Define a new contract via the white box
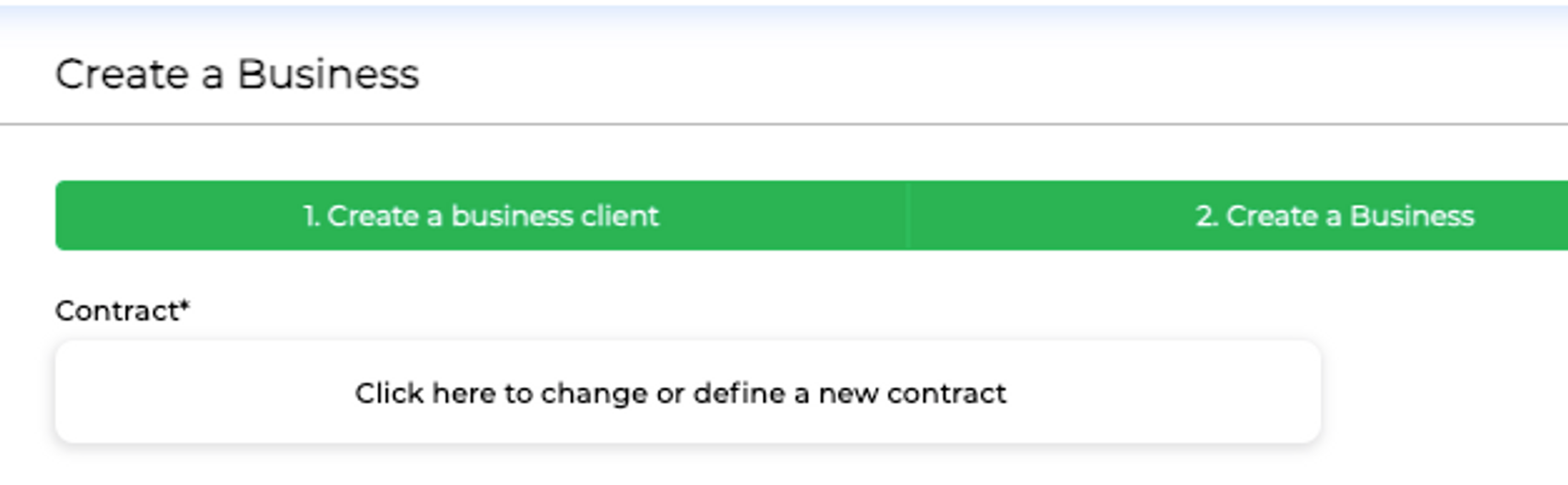The width and height of the screenshot is (1568, 485). [x=687, y=392]
